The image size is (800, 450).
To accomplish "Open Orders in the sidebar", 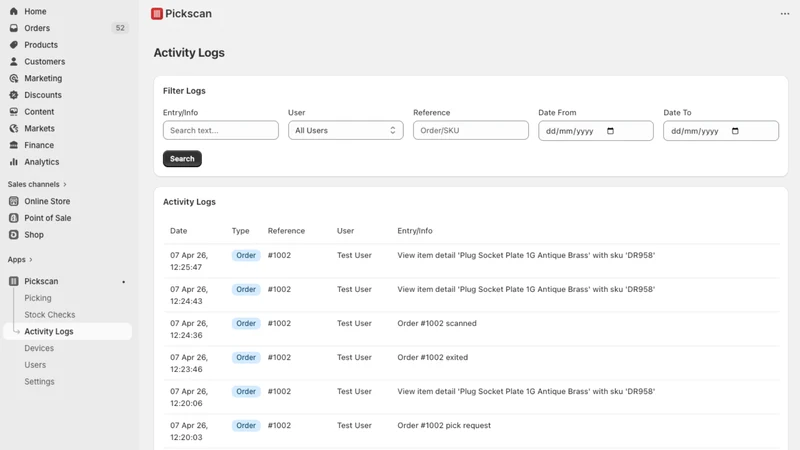I will pos(37,28).
